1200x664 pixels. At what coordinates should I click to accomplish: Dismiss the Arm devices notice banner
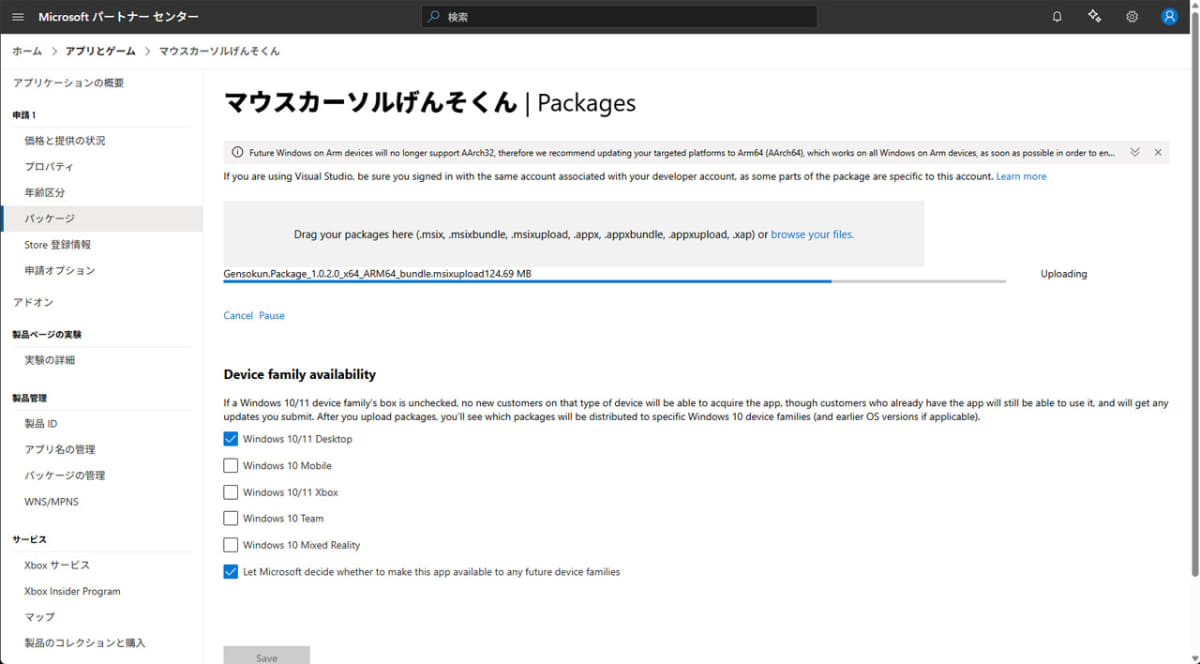tap(1158, 152)
